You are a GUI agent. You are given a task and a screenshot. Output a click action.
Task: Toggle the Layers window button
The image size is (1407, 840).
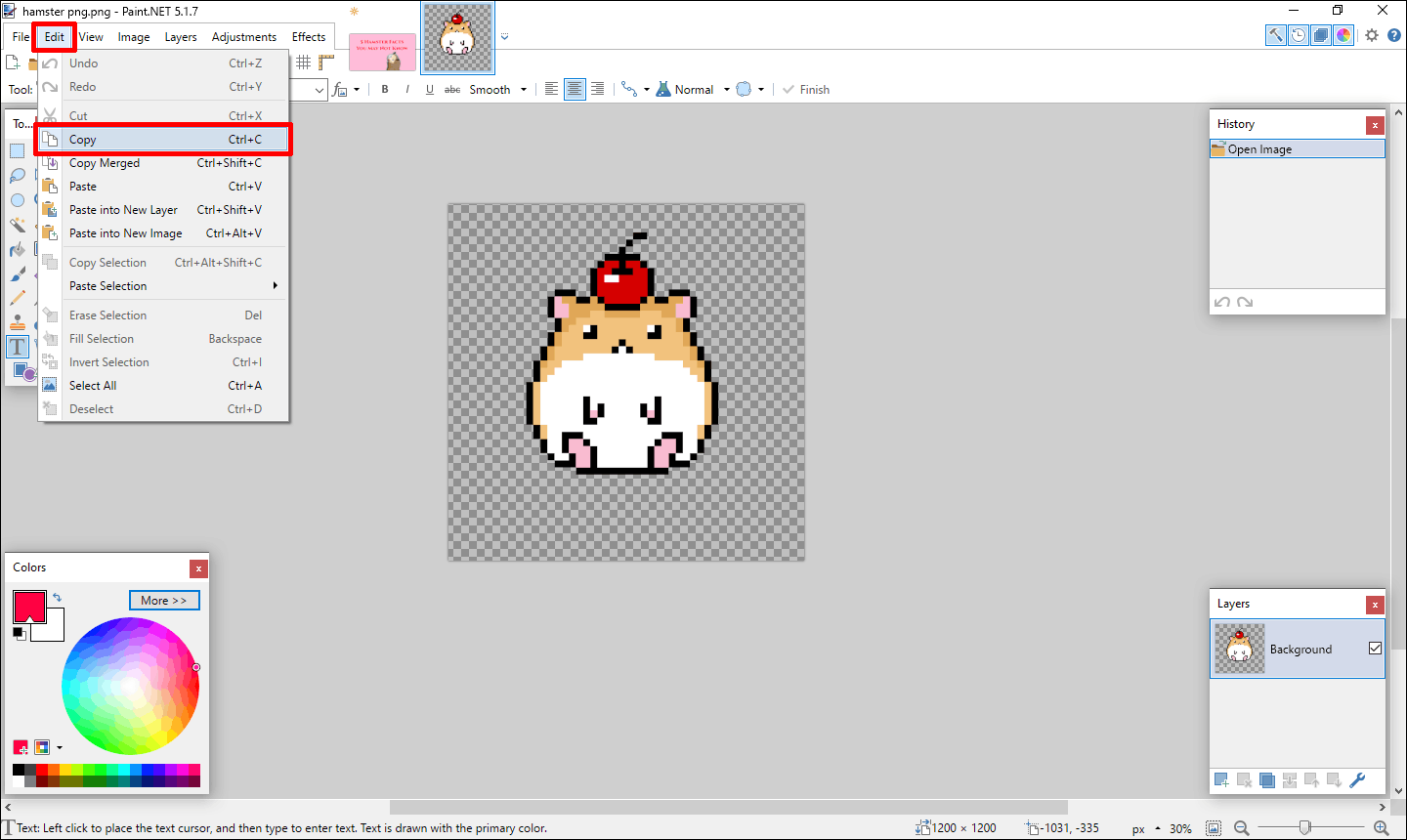[1321, 35]
